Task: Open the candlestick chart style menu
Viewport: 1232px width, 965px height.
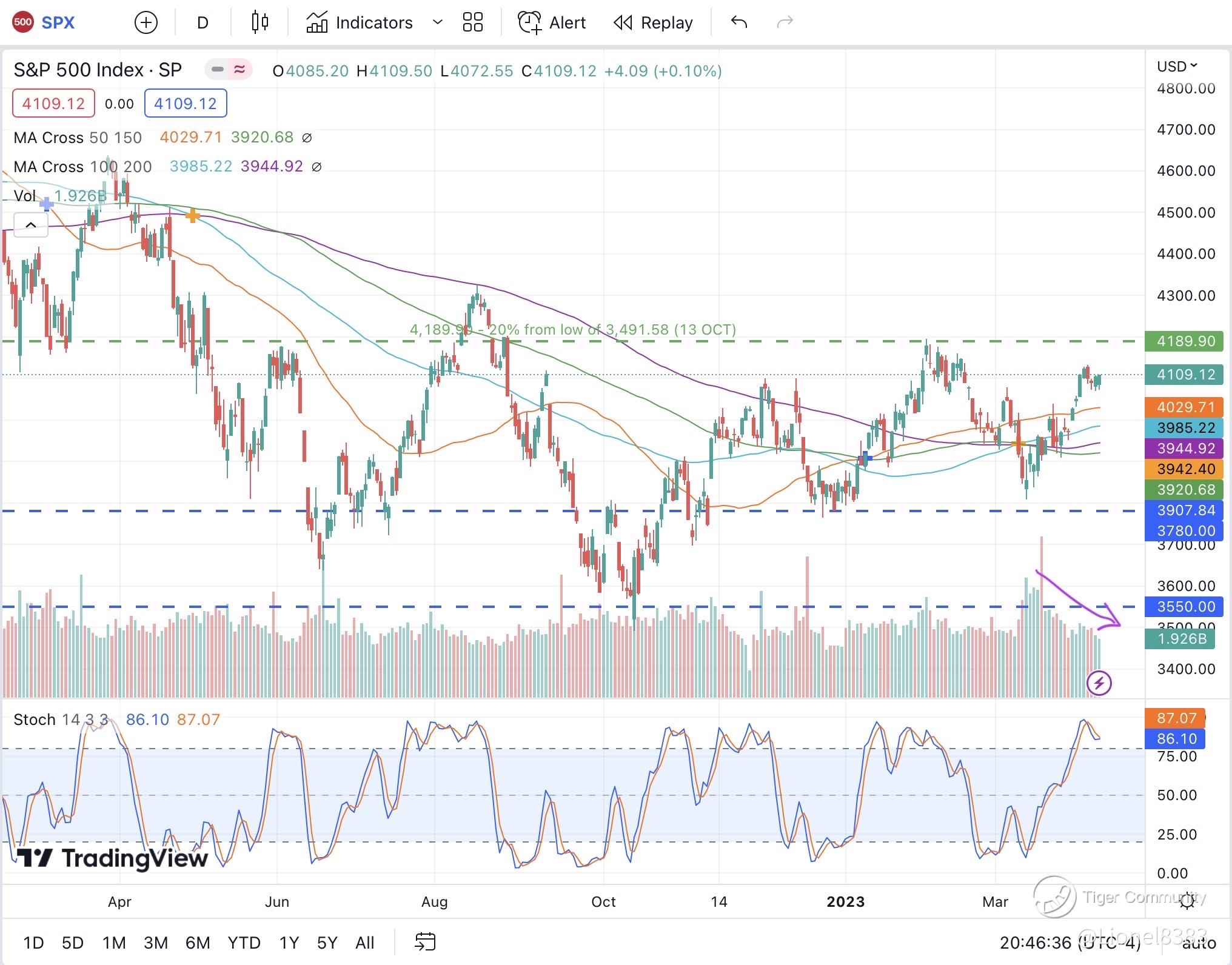Action: [259, 23]
